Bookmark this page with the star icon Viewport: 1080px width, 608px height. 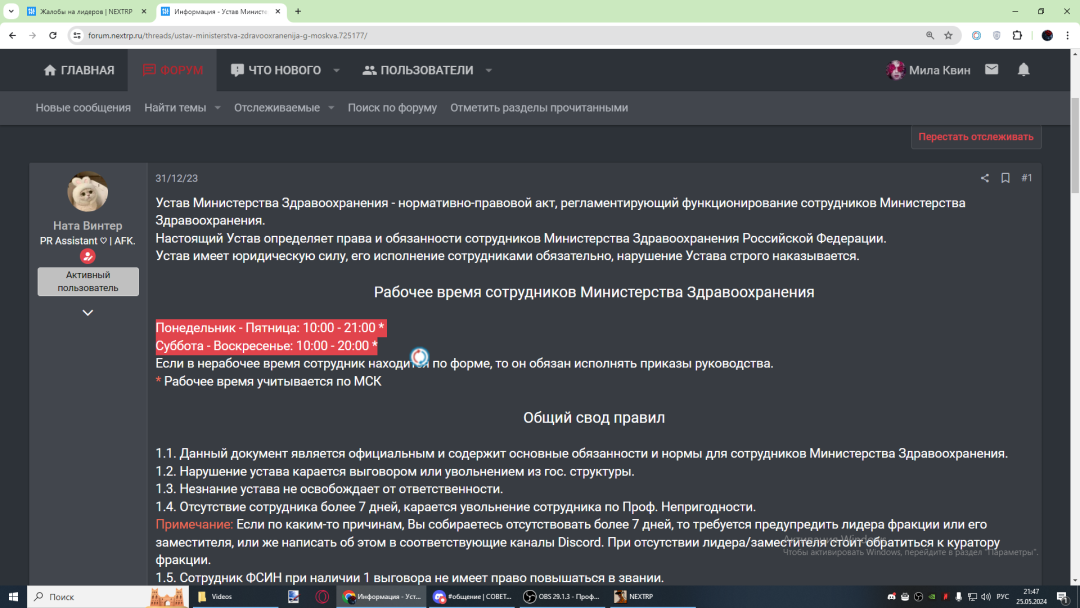948,35
